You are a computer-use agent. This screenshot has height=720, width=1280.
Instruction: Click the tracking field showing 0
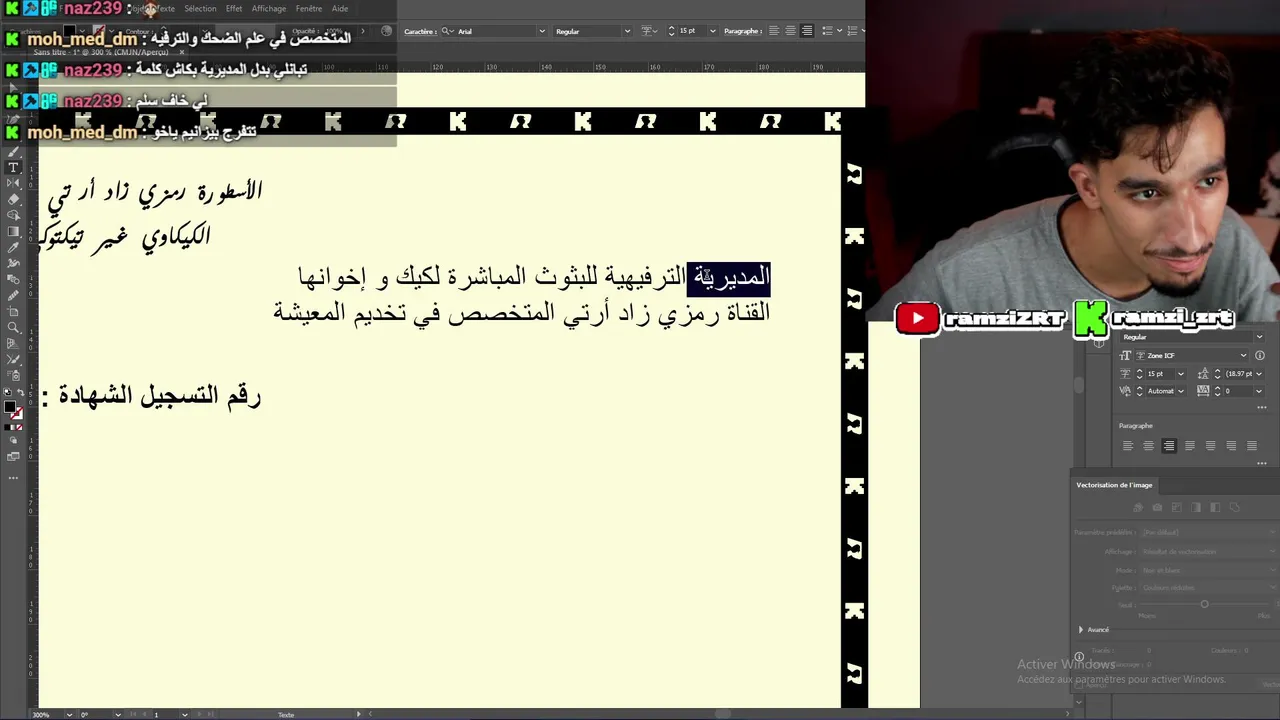point(1238,391)
